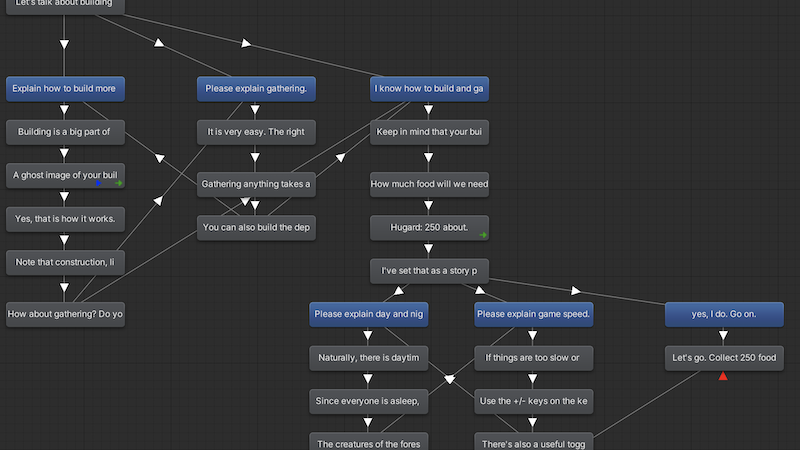The height and width of the screenshot is (450, 800).
Task: Click the 'Since everyone is asleep,' node
Action: pos(369,401)
